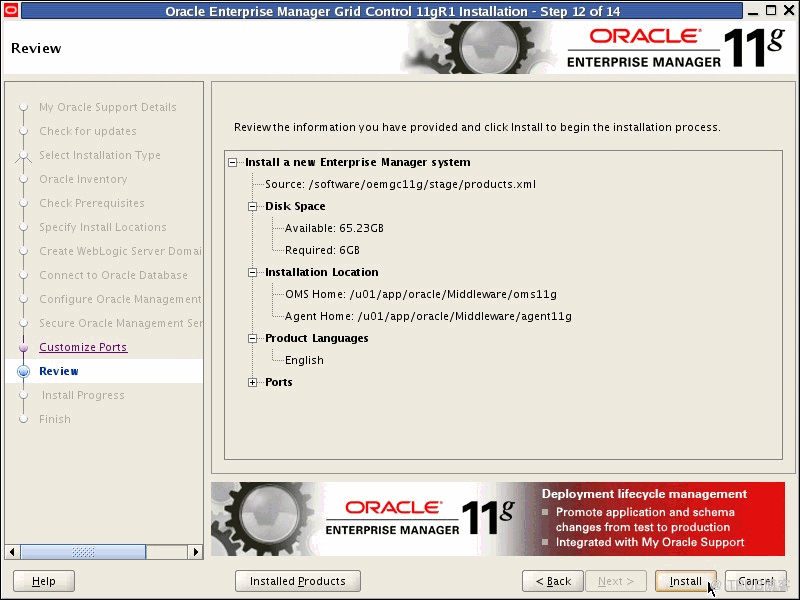This screenshot has width=800, height=600.
Task: Click the sidebar scroll left arrow
Action: pyautogui.click(x=12, y=552)
